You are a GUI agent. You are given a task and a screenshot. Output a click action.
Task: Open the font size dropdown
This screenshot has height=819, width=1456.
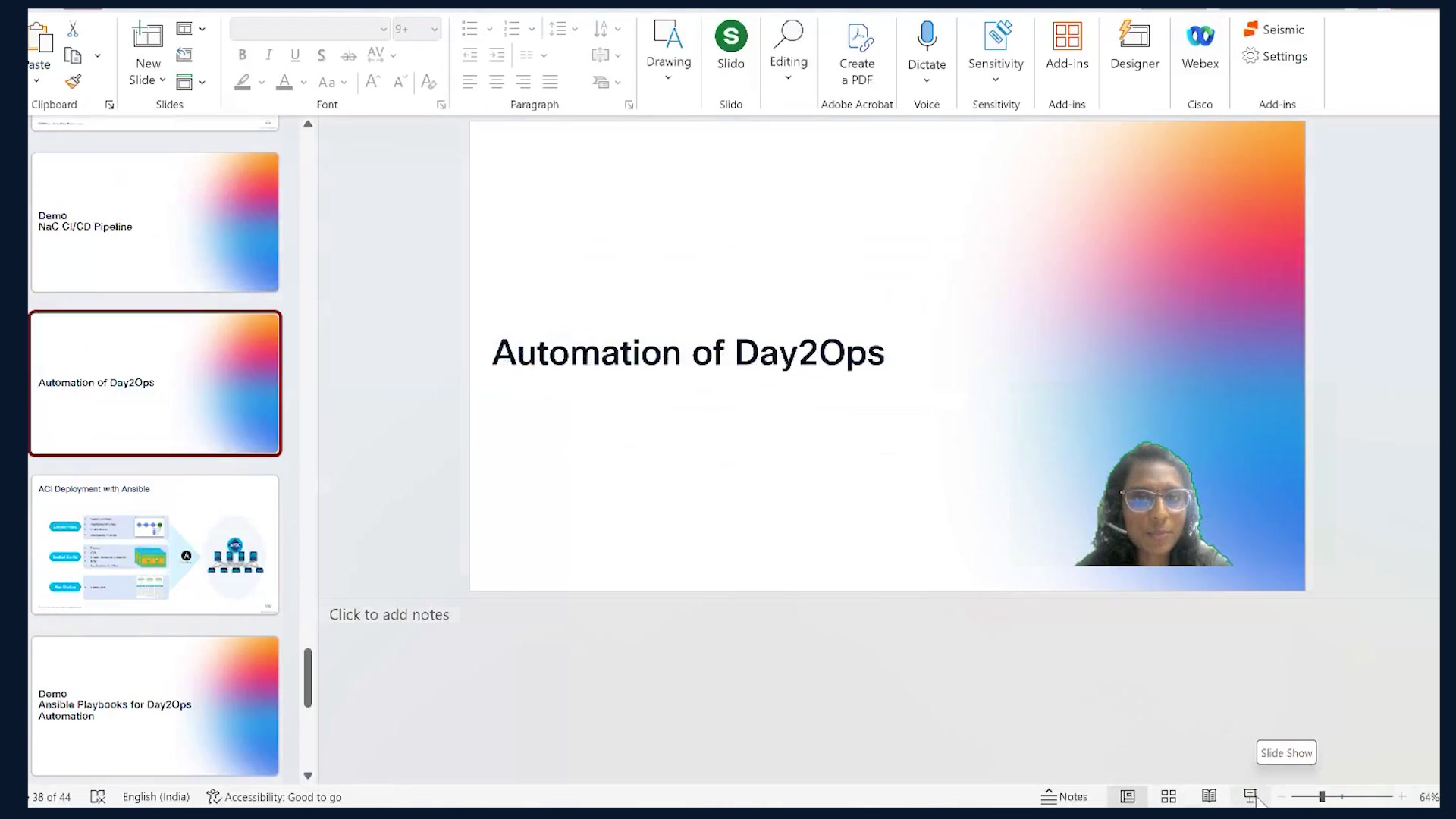(x=435, y=30)
